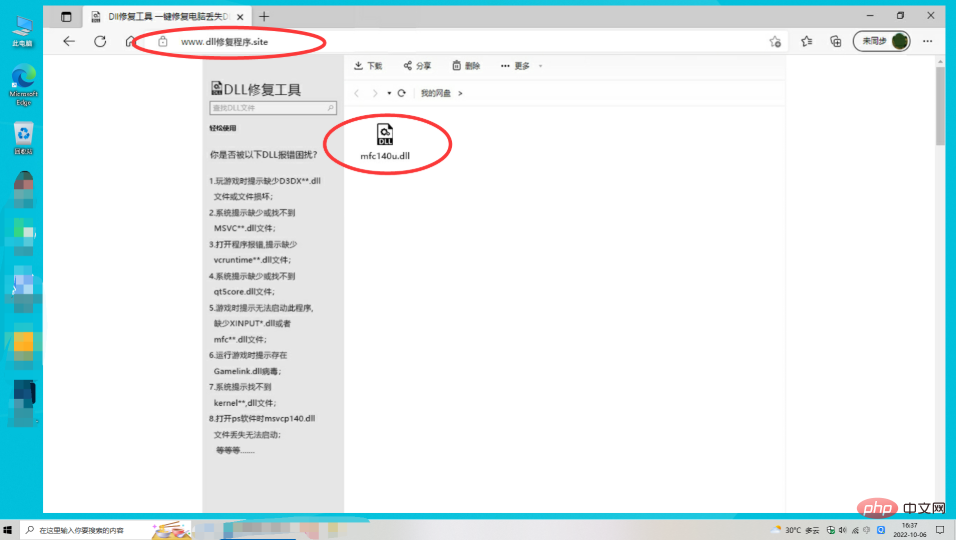Click the 我的网盘 breadcrumb link
The height and width of the screenshot is (541, 956).
(435, 93)
